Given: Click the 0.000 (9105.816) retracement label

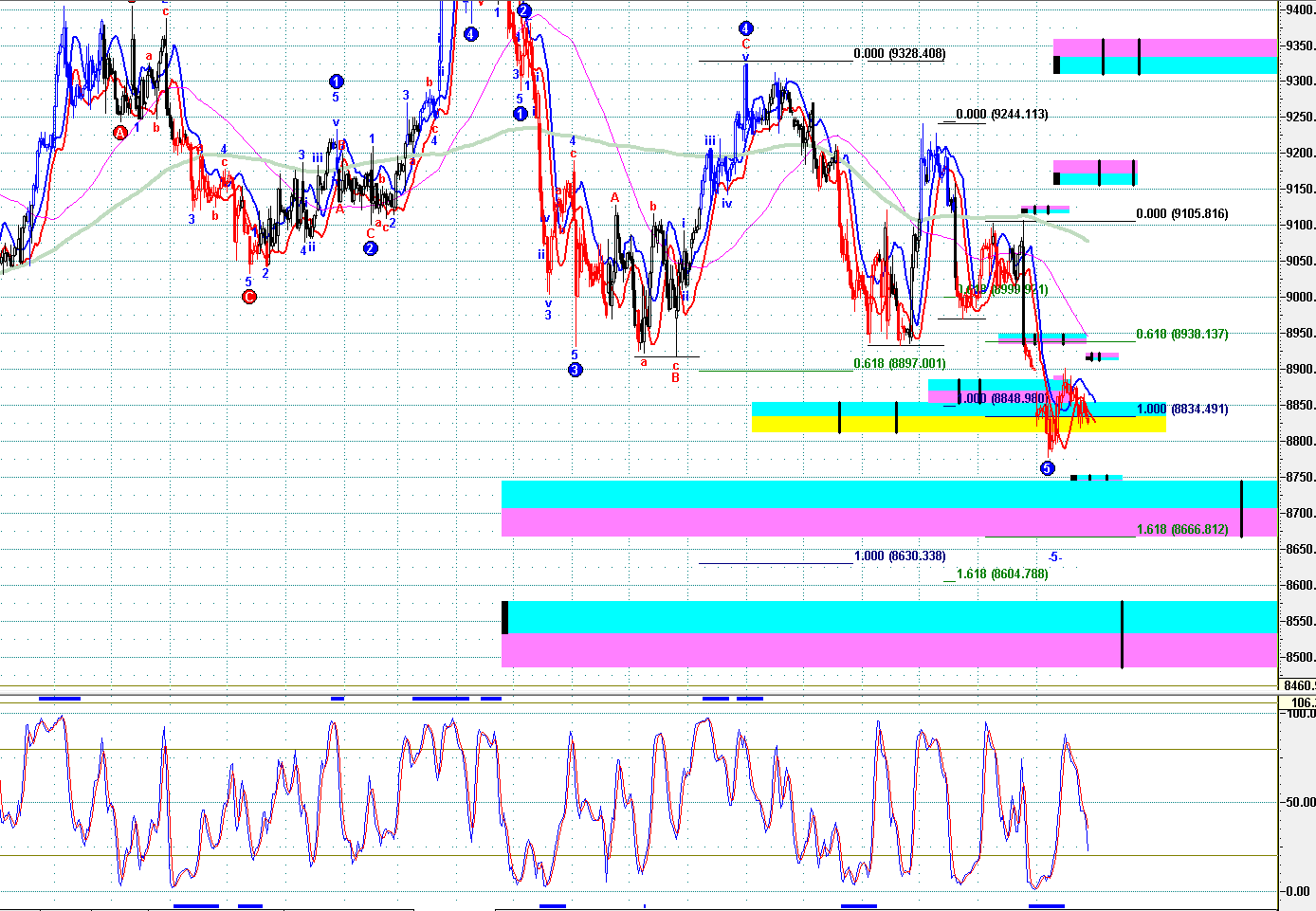Looking at the screenshot, I should pyautogui.click(x=1181, y=214).
